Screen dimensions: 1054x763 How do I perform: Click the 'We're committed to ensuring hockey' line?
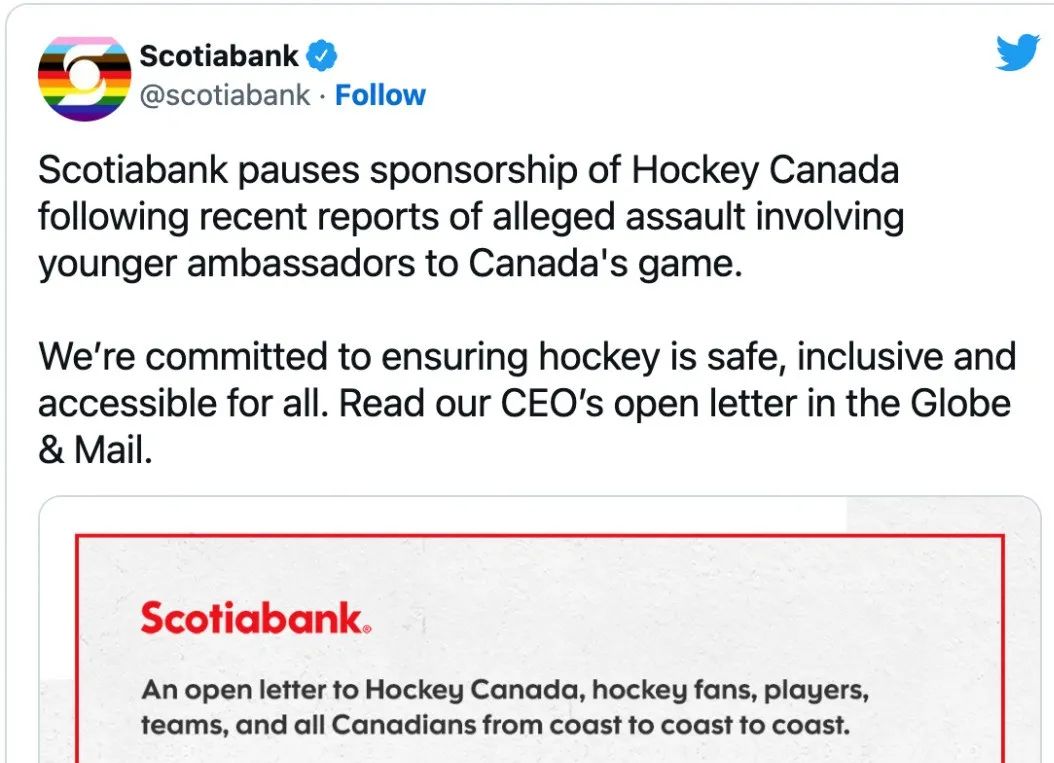point(527,356)
